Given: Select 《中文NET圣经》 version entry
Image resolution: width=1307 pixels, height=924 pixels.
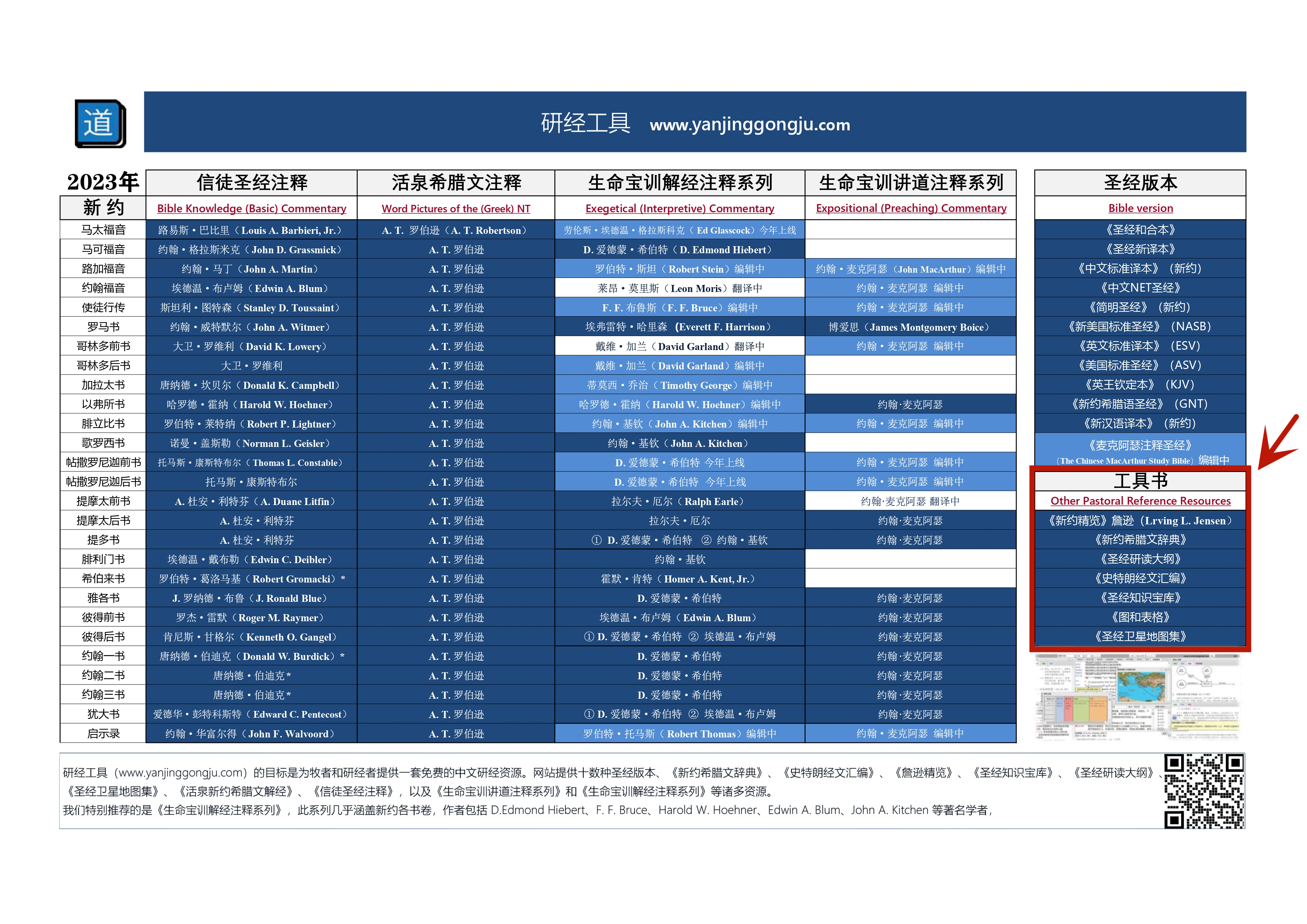Looking at the screenshot, I should click(x=1140, y=288).
